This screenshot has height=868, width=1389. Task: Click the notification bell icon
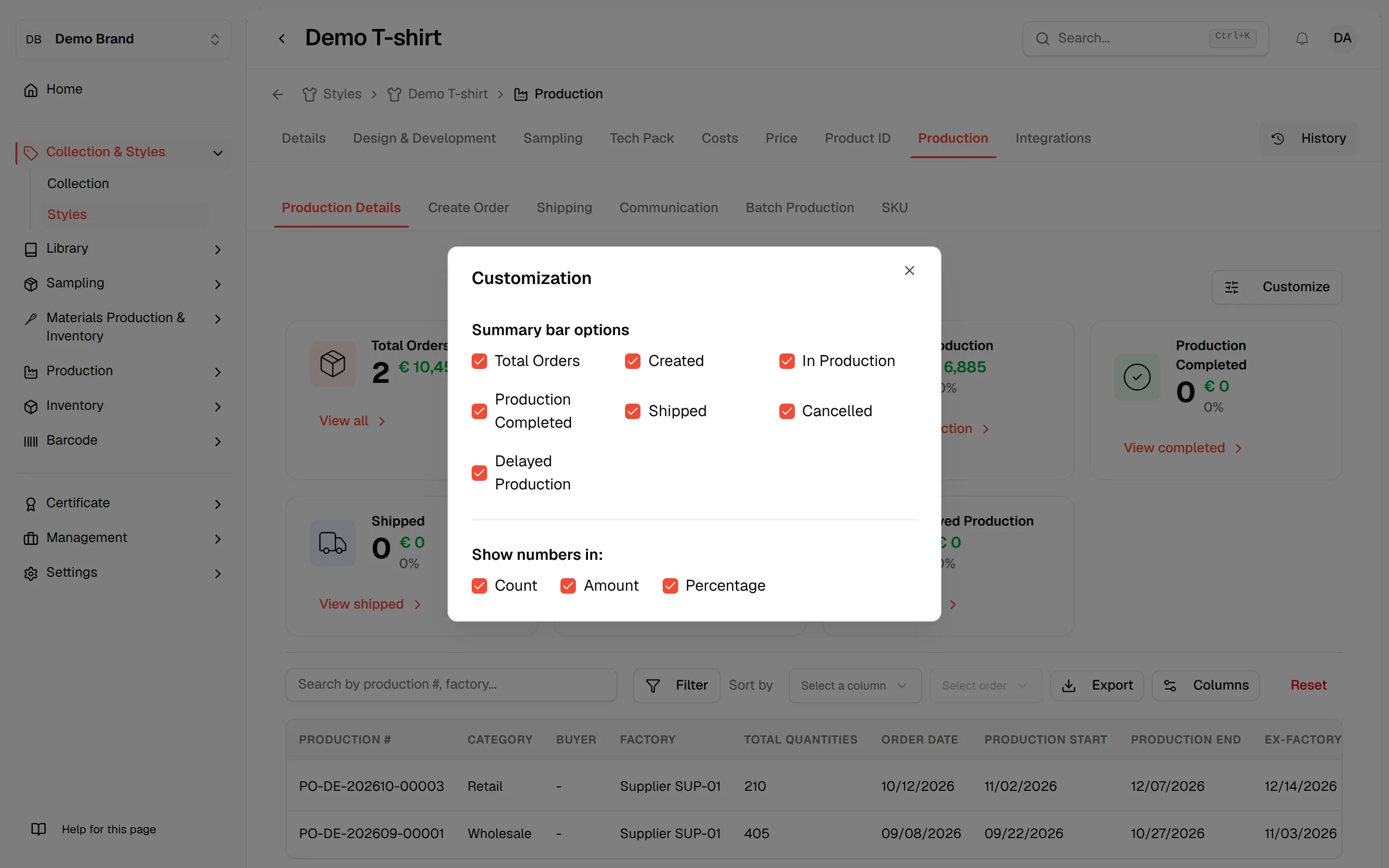[x=1302, y=39]
